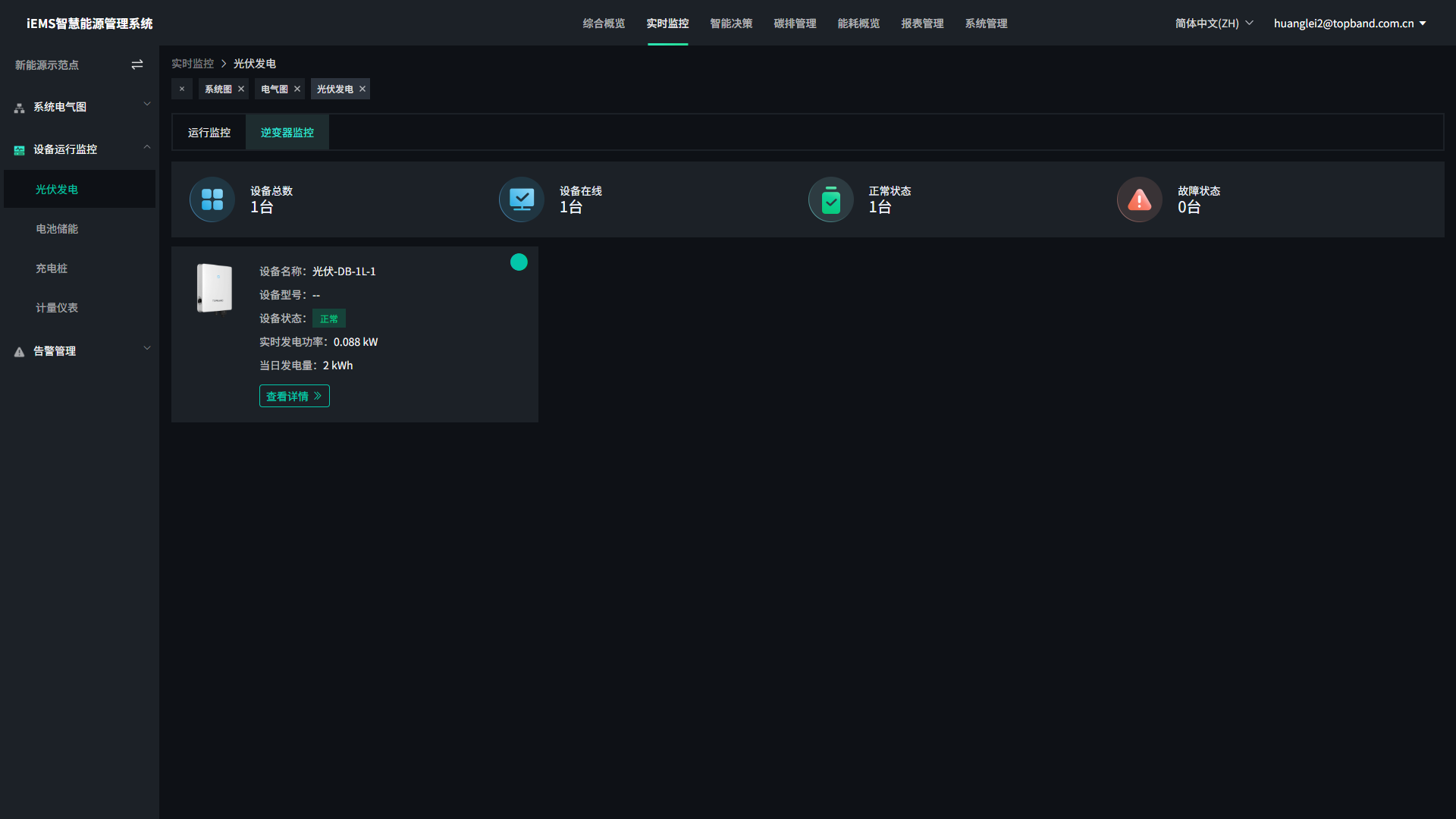Viewport: 1456px width, 819px height.
Task: Select 光伏发电 in the sidebar
Action: tap(80, 190)
